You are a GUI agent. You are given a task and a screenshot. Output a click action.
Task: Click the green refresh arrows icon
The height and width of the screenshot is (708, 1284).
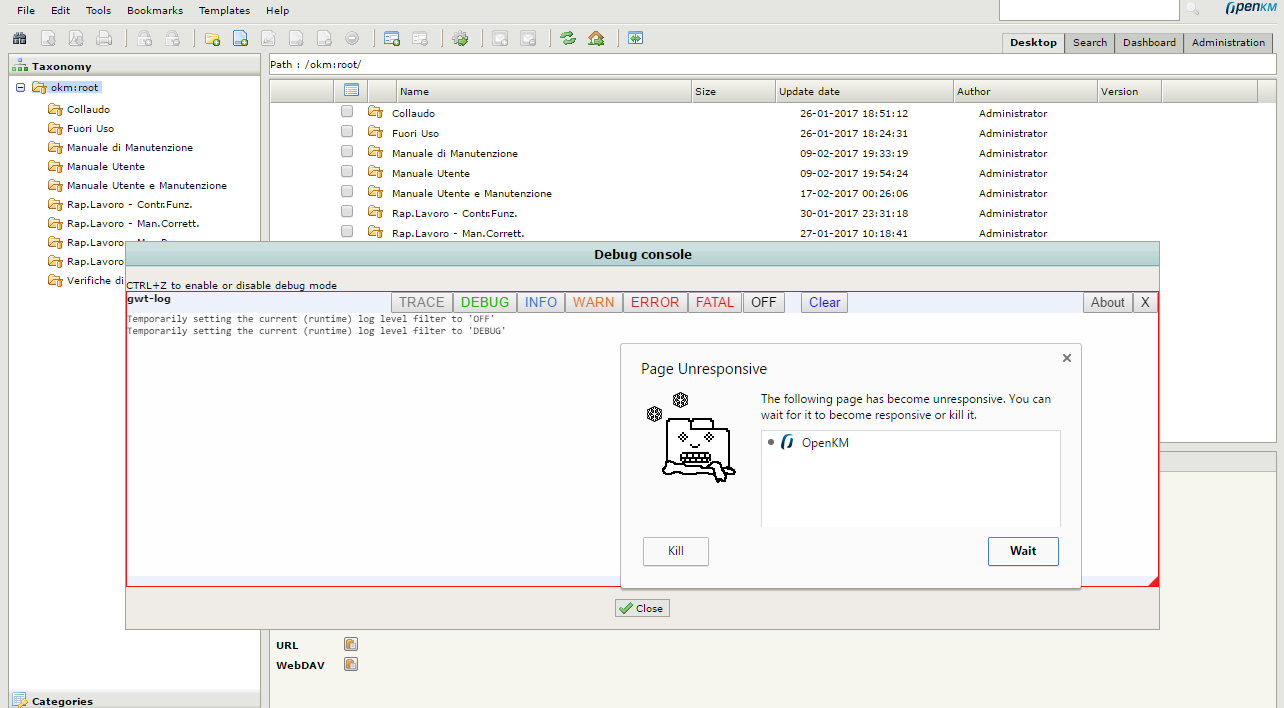tap(568, 39)
